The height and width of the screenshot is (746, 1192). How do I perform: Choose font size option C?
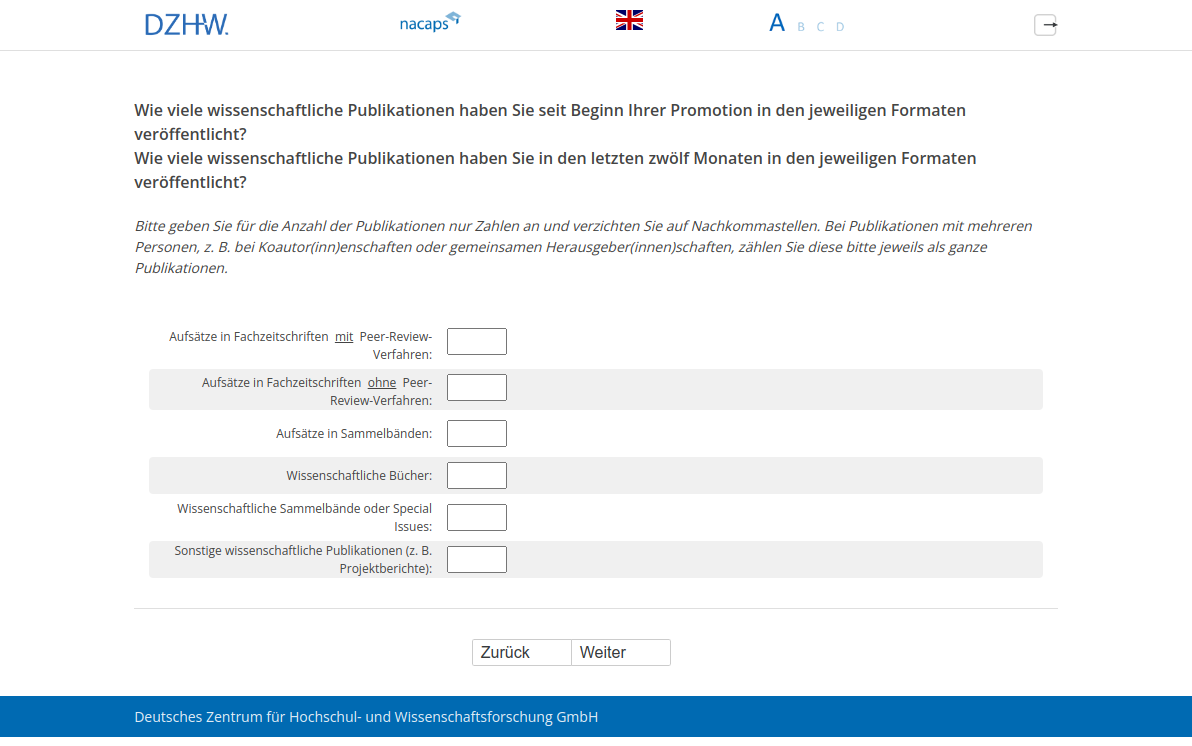(820, 27)
